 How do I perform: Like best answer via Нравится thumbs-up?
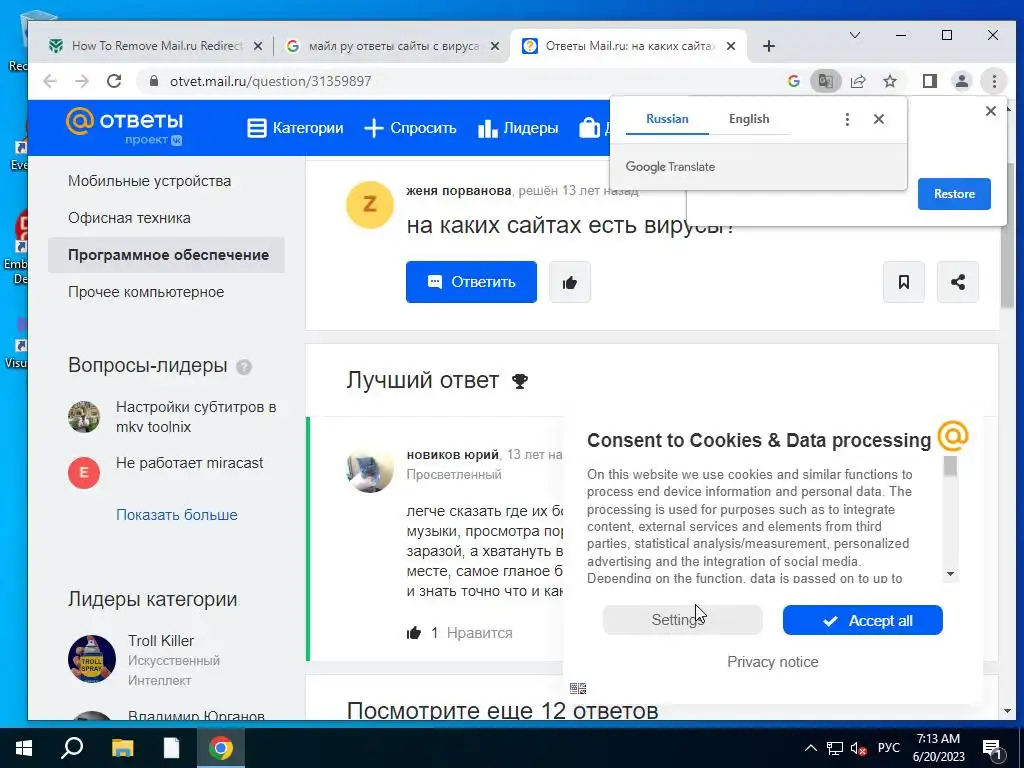pos(414,633)
